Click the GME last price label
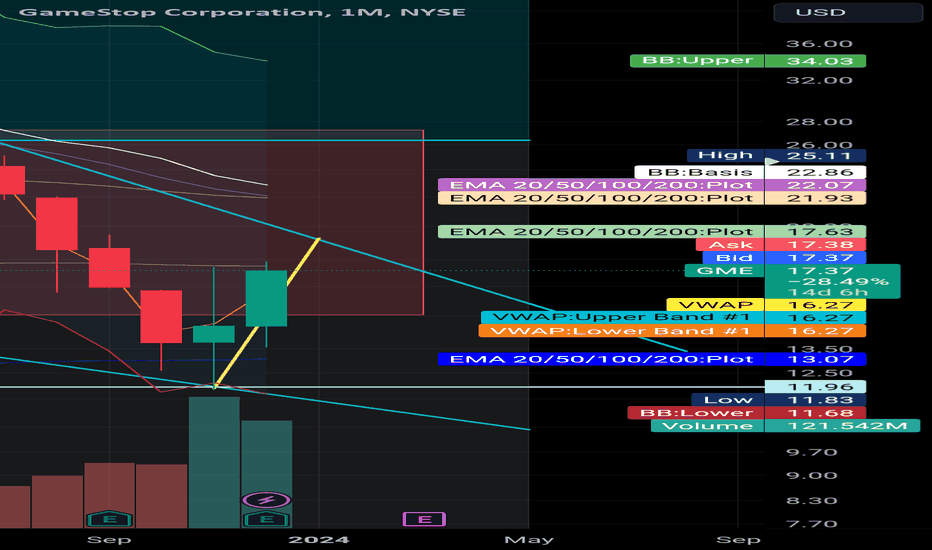This screenshot has height=550, width=932. (x=792, y=281)
